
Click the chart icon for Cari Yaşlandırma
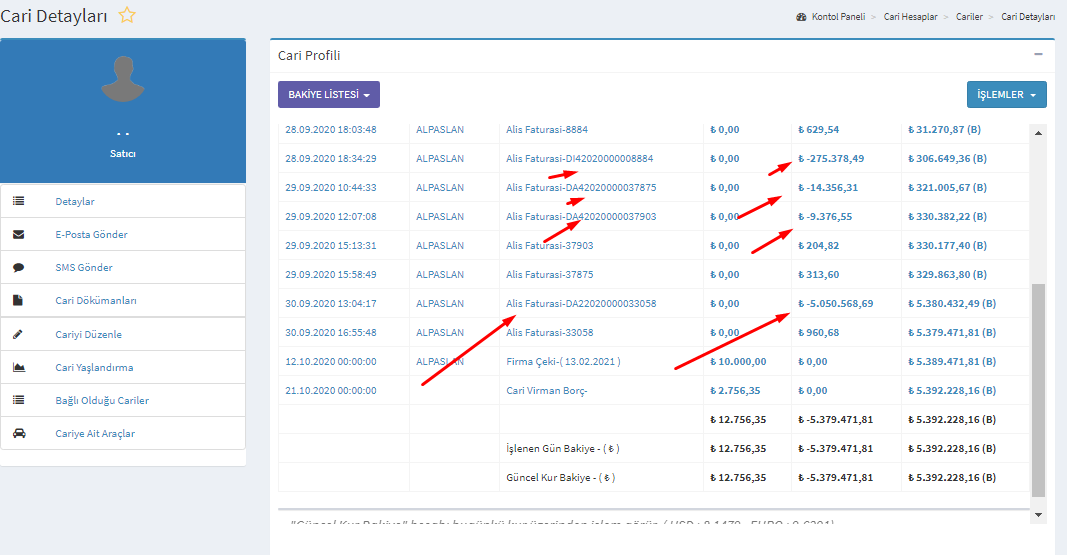[x=18, y=367]
